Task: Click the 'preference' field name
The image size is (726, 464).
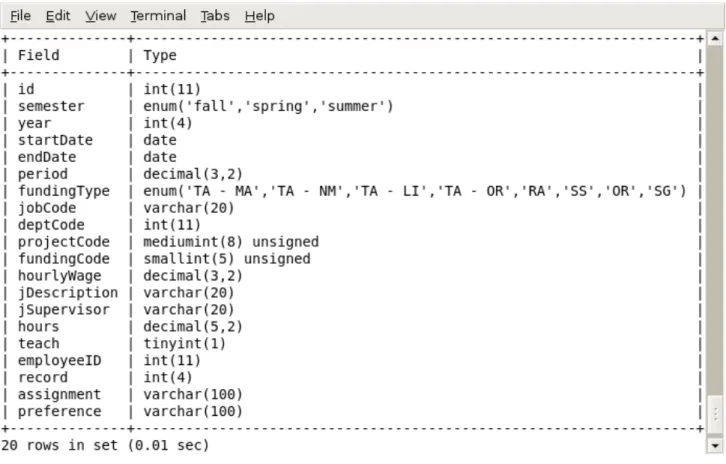Action: click(x=59, y=411)
